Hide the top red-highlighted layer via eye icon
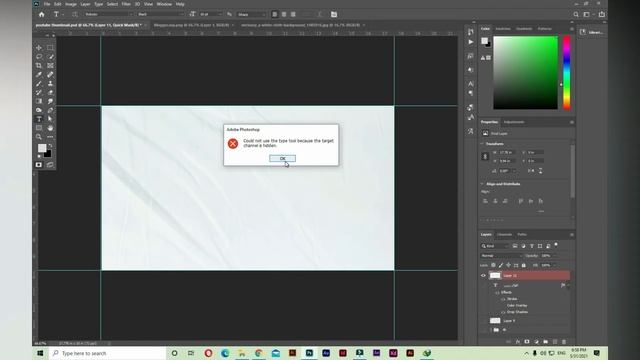The width and height of the screenshot is (640, 360). tap(483, 276)
